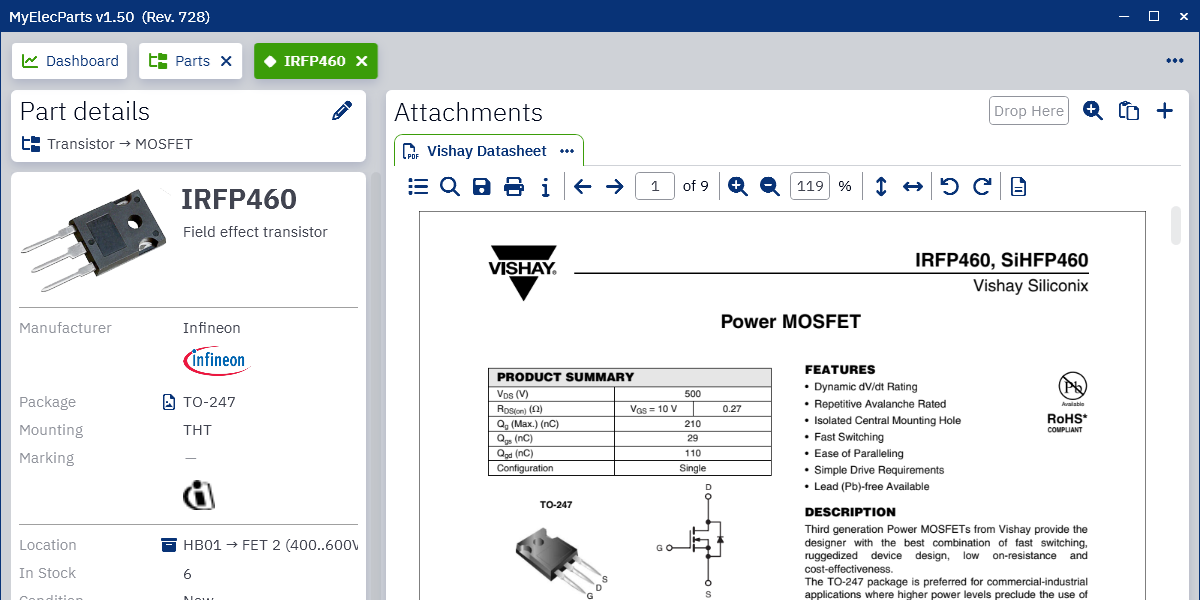Fit PDF page to height
The width and height of the screenshot is (1200, 600).
(881, 186)
